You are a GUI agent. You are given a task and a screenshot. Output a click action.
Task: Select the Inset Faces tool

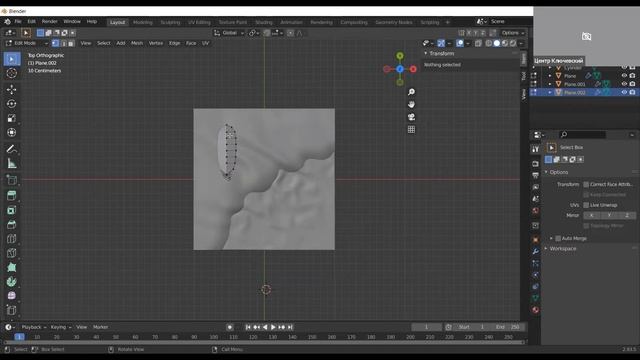[12, 210]
